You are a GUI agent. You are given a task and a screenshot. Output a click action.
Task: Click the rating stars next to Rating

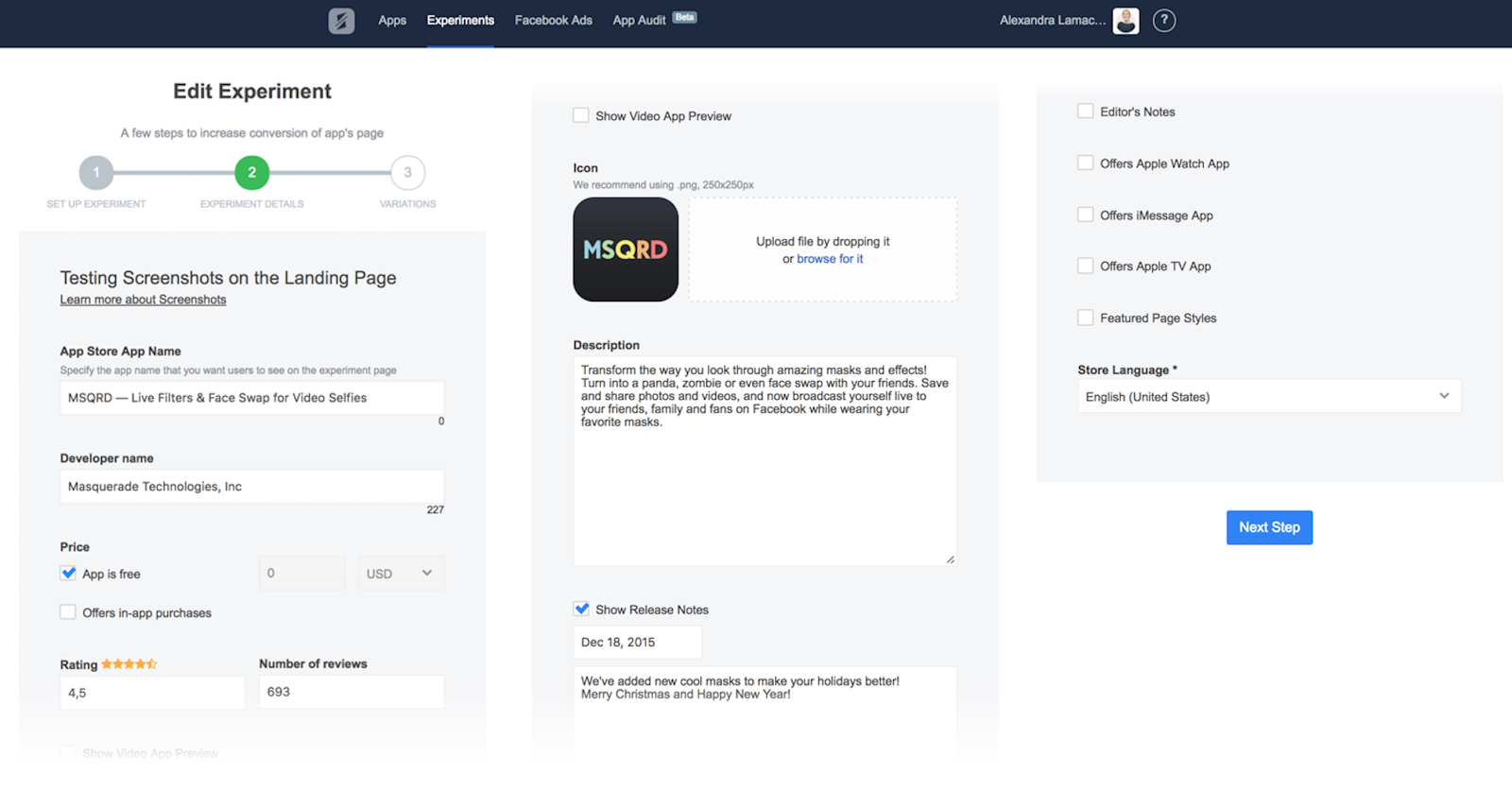click(x=129, y=664)
